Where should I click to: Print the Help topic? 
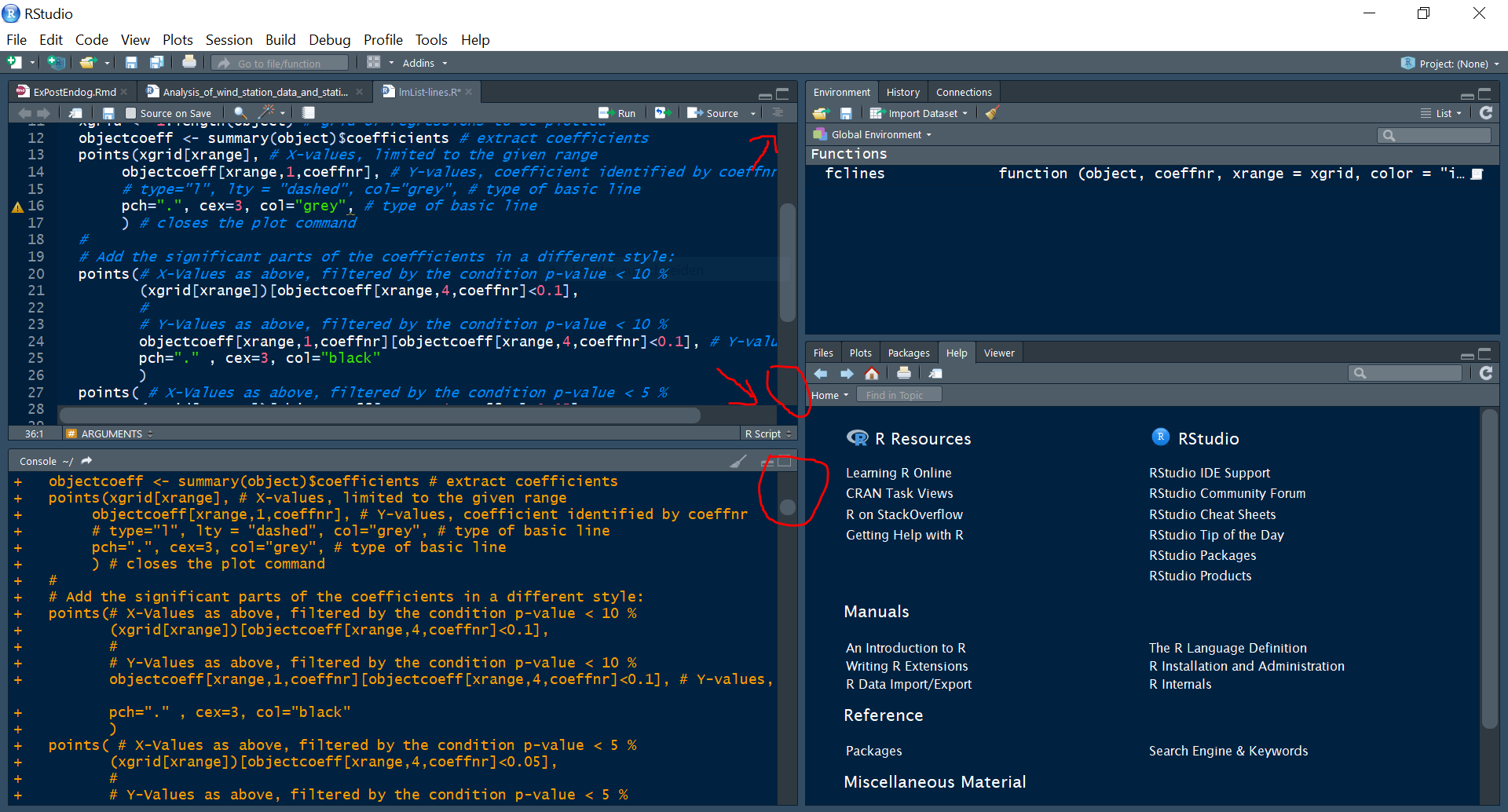tap(904, 374)
